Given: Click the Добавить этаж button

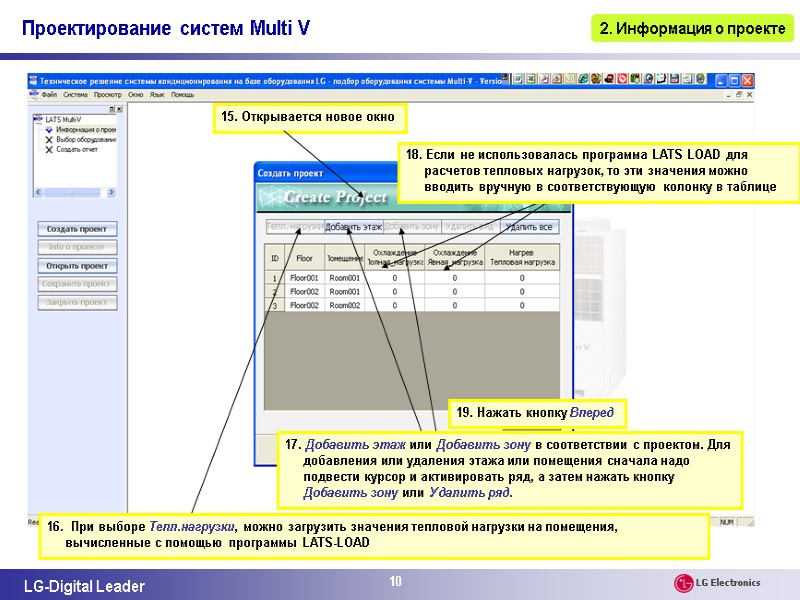Looking at the screenshot, I should tap(354, 227).
